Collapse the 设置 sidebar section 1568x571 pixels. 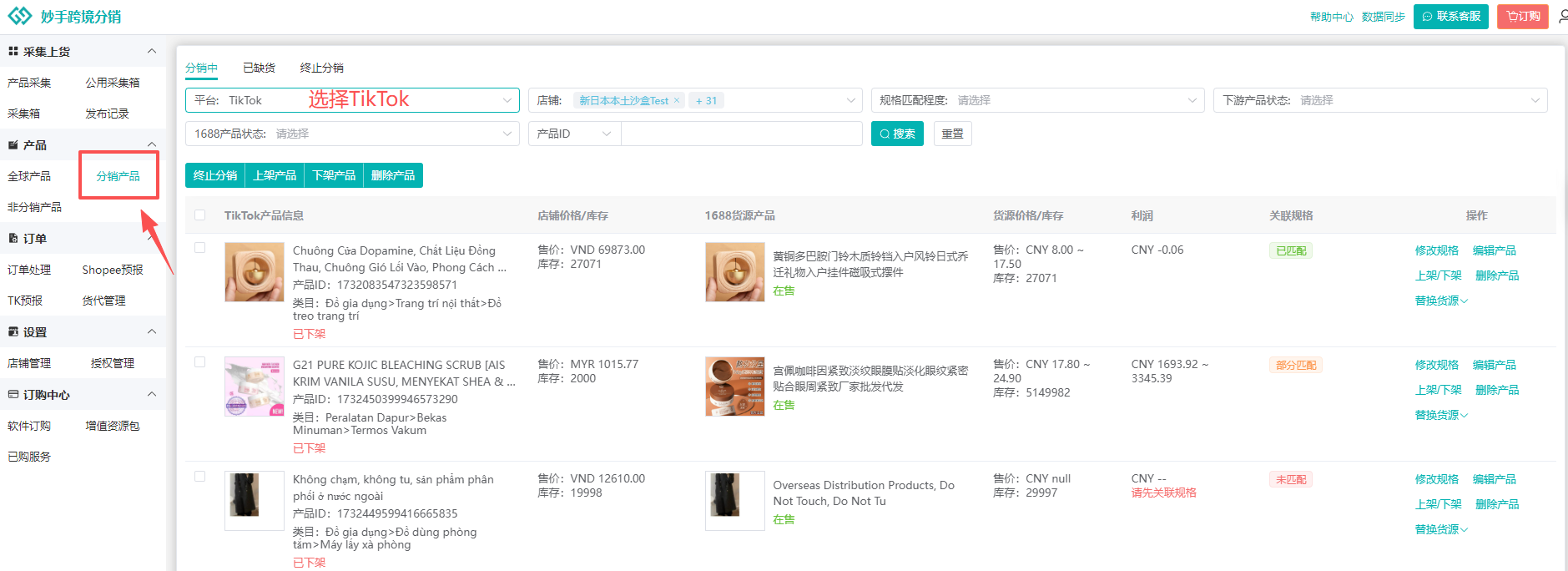152,331
